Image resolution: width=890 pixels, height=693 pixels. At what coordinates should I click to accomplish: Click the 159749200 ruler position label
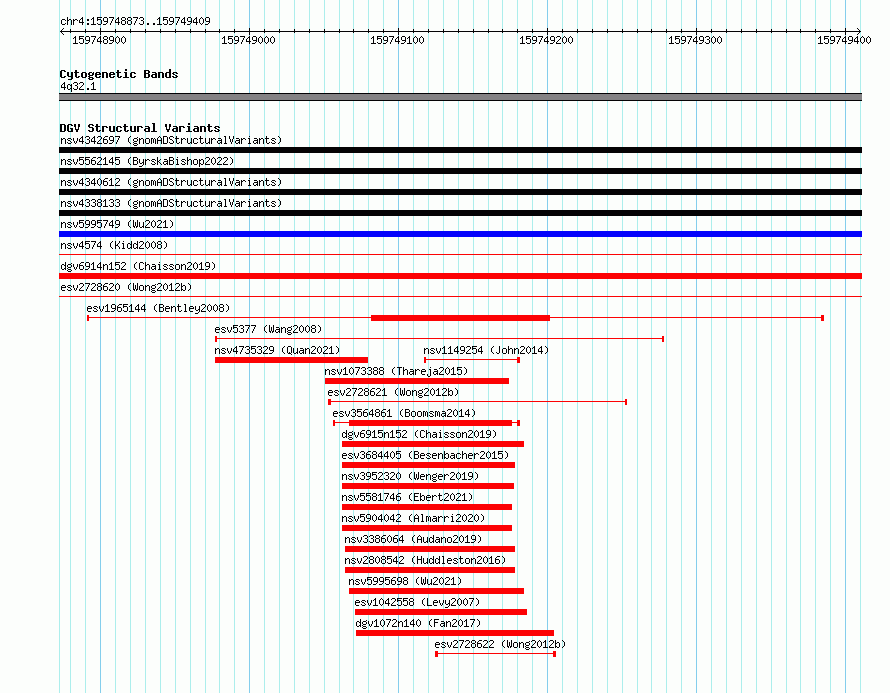pyautogui.click(x=546, y=40)
